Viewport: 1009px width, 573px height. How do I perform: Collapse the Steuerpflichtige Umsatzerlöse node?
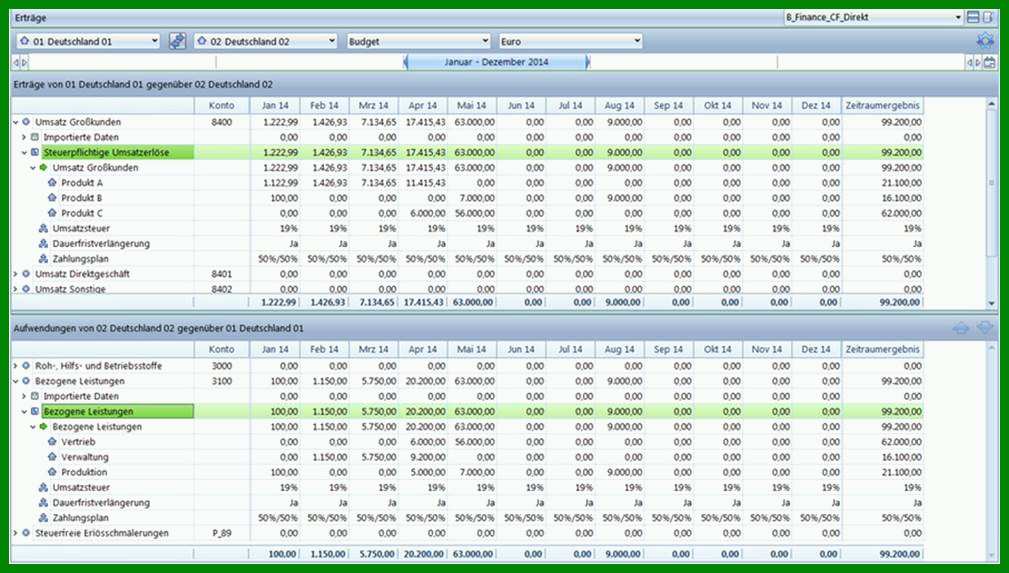pos(24,153)
